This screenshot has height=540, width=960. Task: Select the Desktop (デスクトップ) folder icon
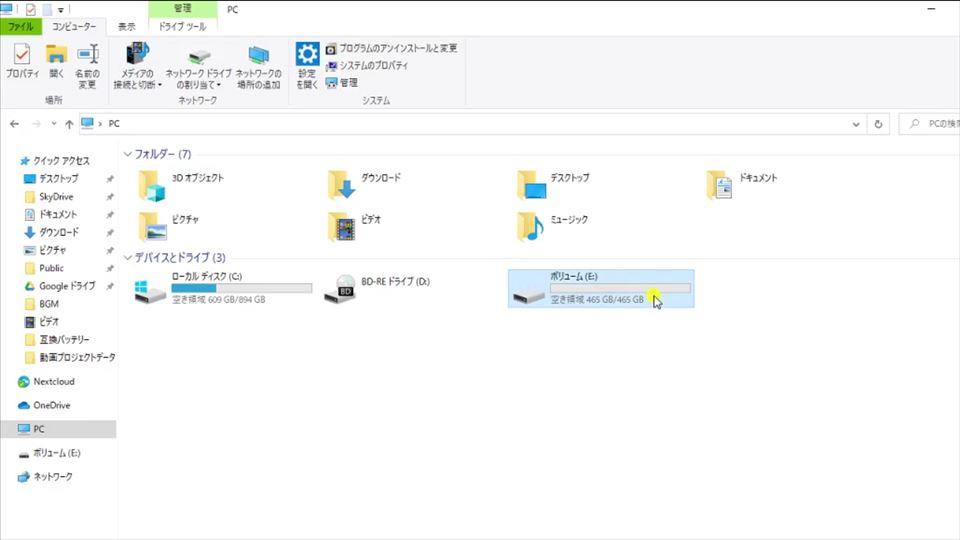pyautogui.click(x=531, y=186)
